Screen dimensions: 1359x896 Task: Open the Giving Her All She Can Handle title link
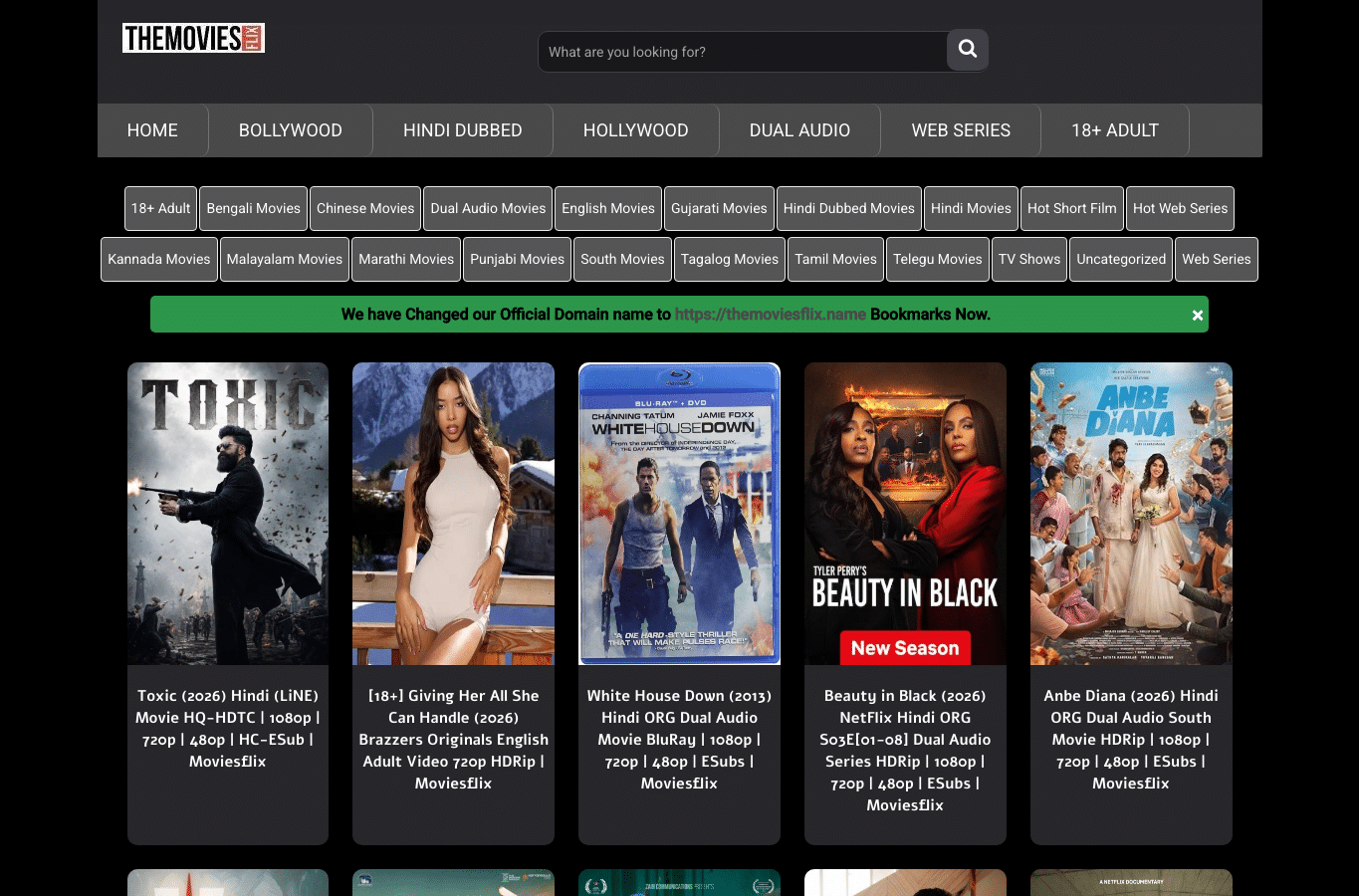[x=453, y=740]
